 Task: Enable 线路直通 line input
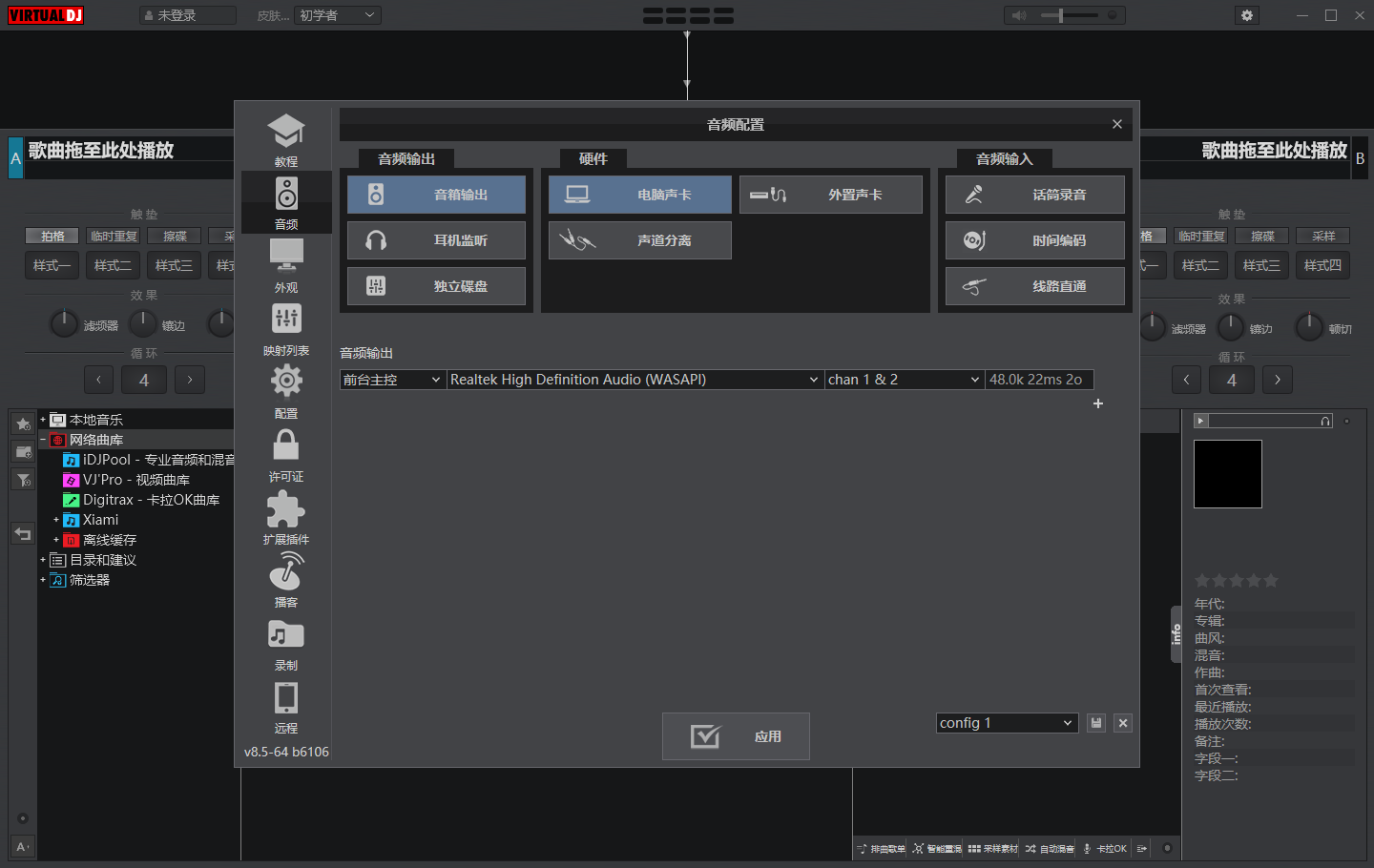pyautogui.click(x=1035, y=286)
